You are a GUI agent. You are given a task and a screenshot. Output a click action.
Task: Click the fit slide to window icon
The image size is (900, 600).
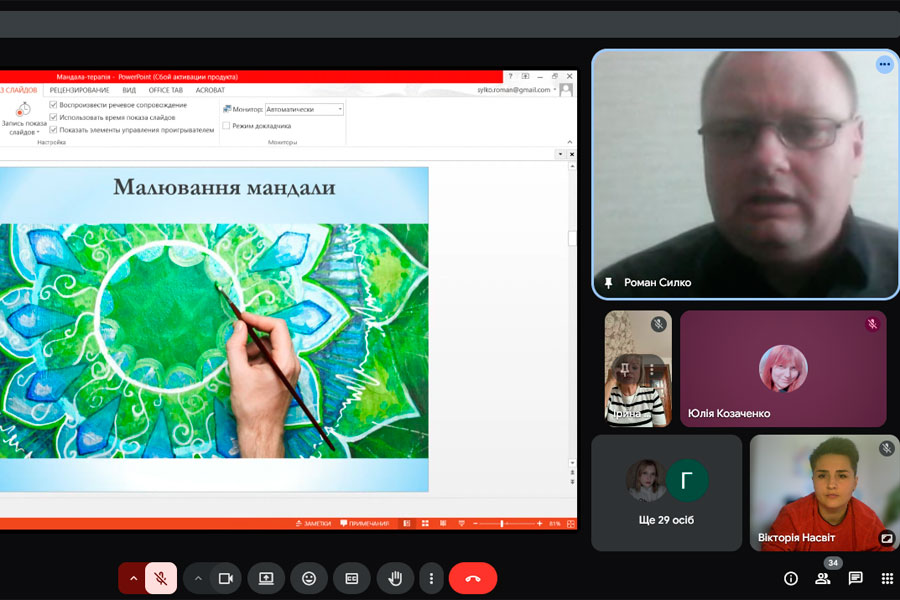point(571,524)
